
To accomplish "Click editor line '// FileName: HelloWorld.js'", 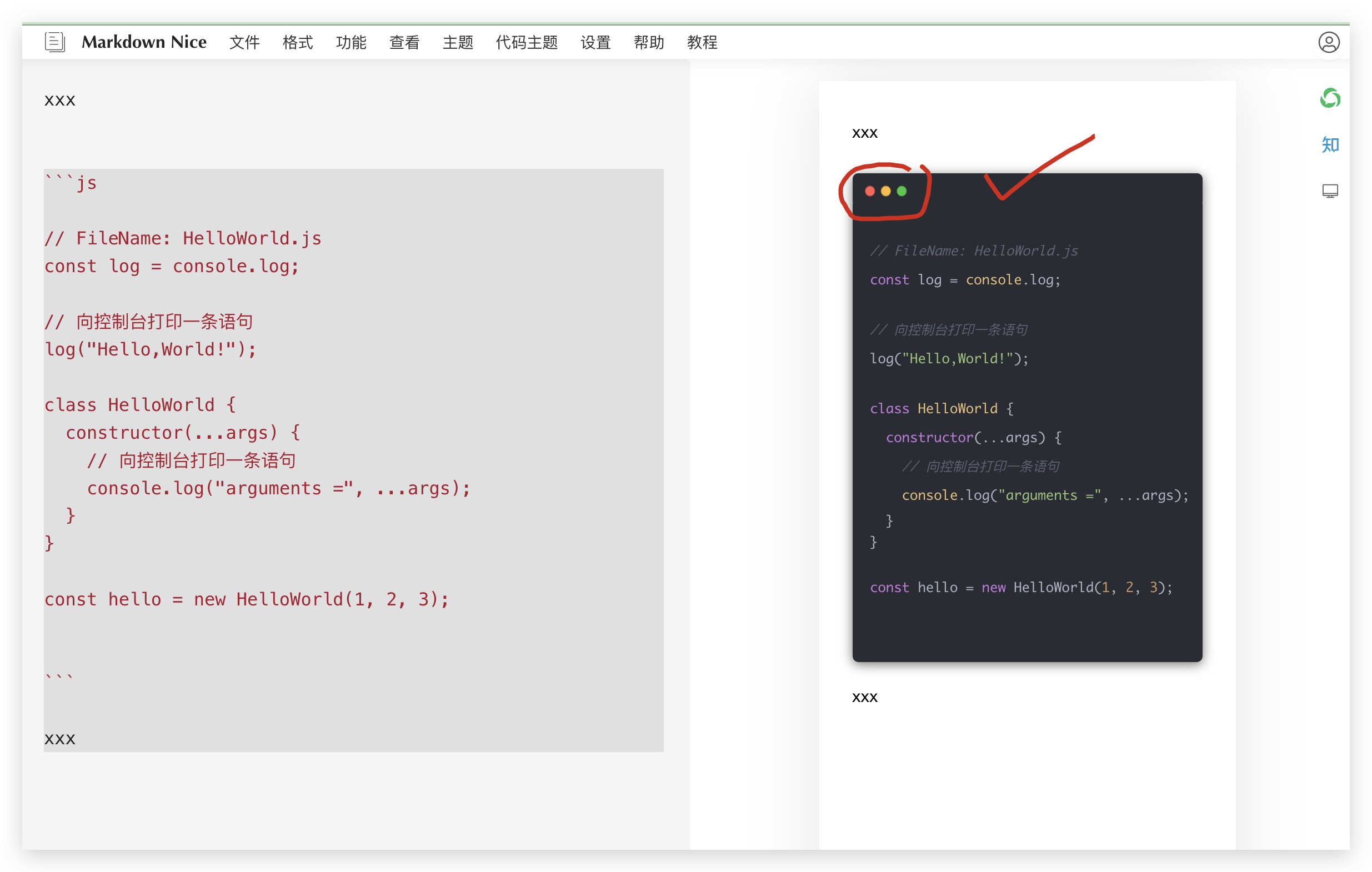I will pos(183,238).
